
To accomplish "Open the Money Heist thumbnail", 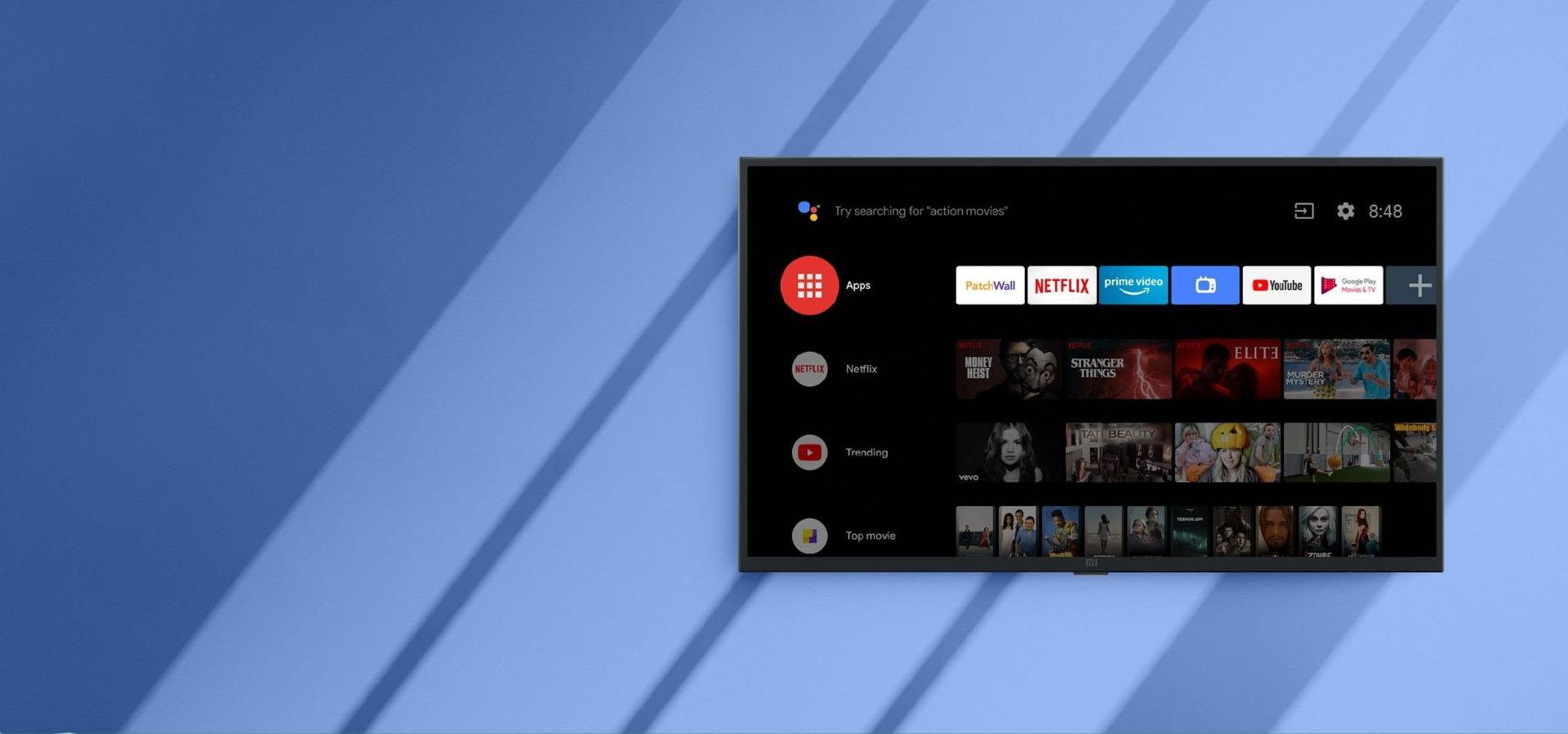I will (x=1009, y=369).
